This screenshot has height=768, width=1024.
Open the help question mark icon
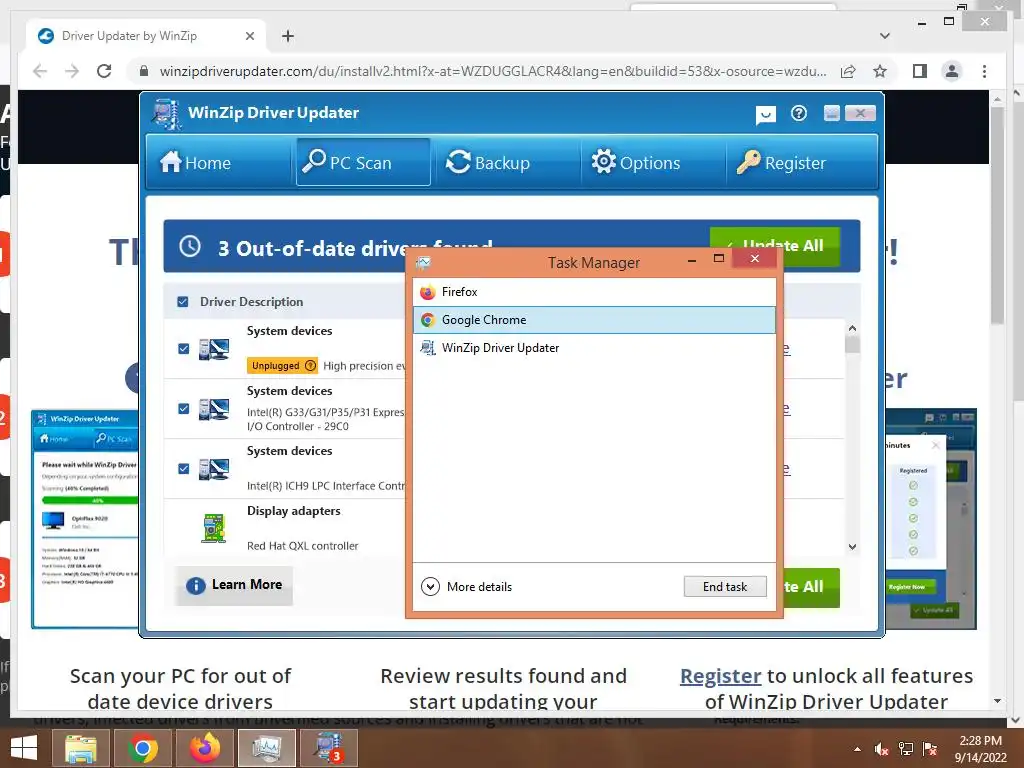pos(798,114)
